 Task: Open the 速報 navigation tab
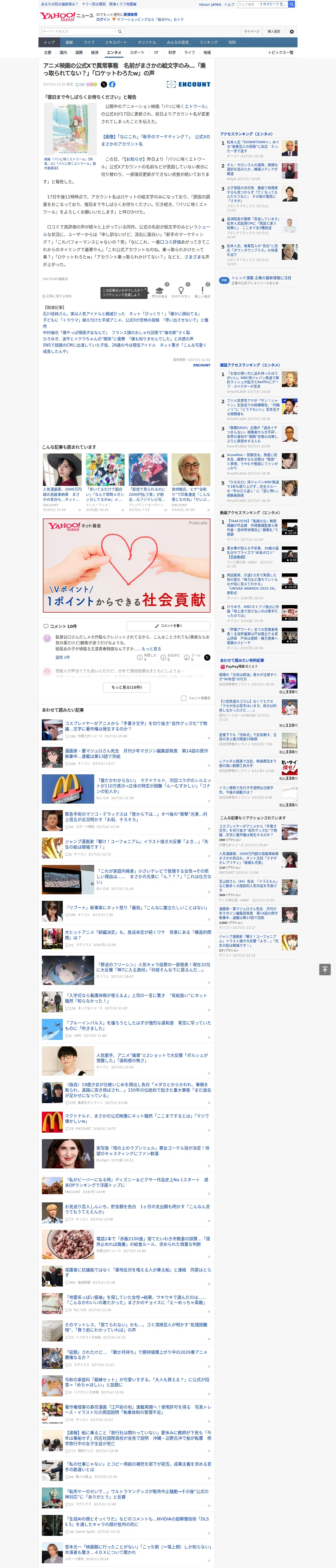69,43
